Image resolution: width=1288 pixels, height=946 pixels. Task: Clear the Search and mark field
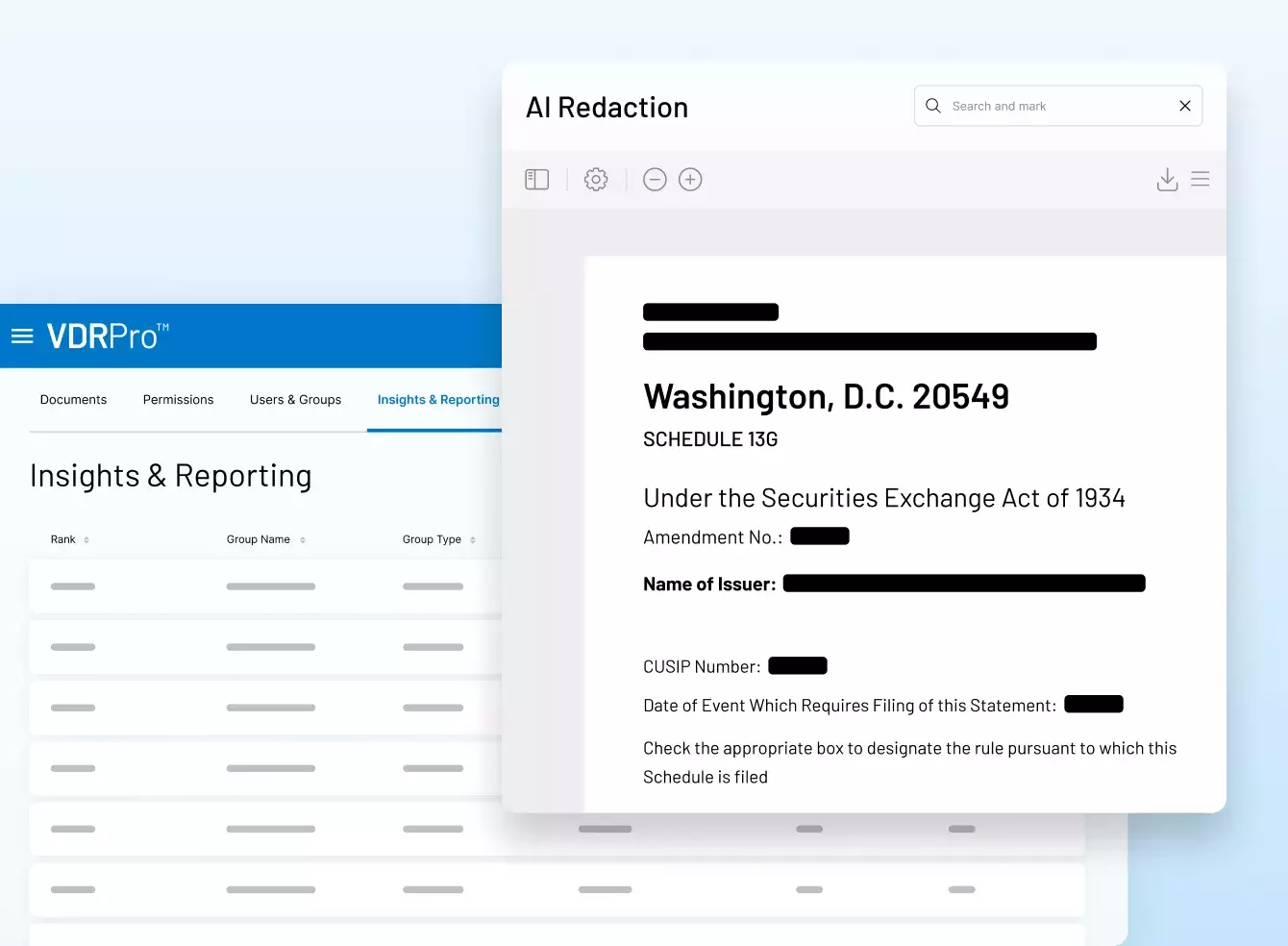(x=1184, y=106)
